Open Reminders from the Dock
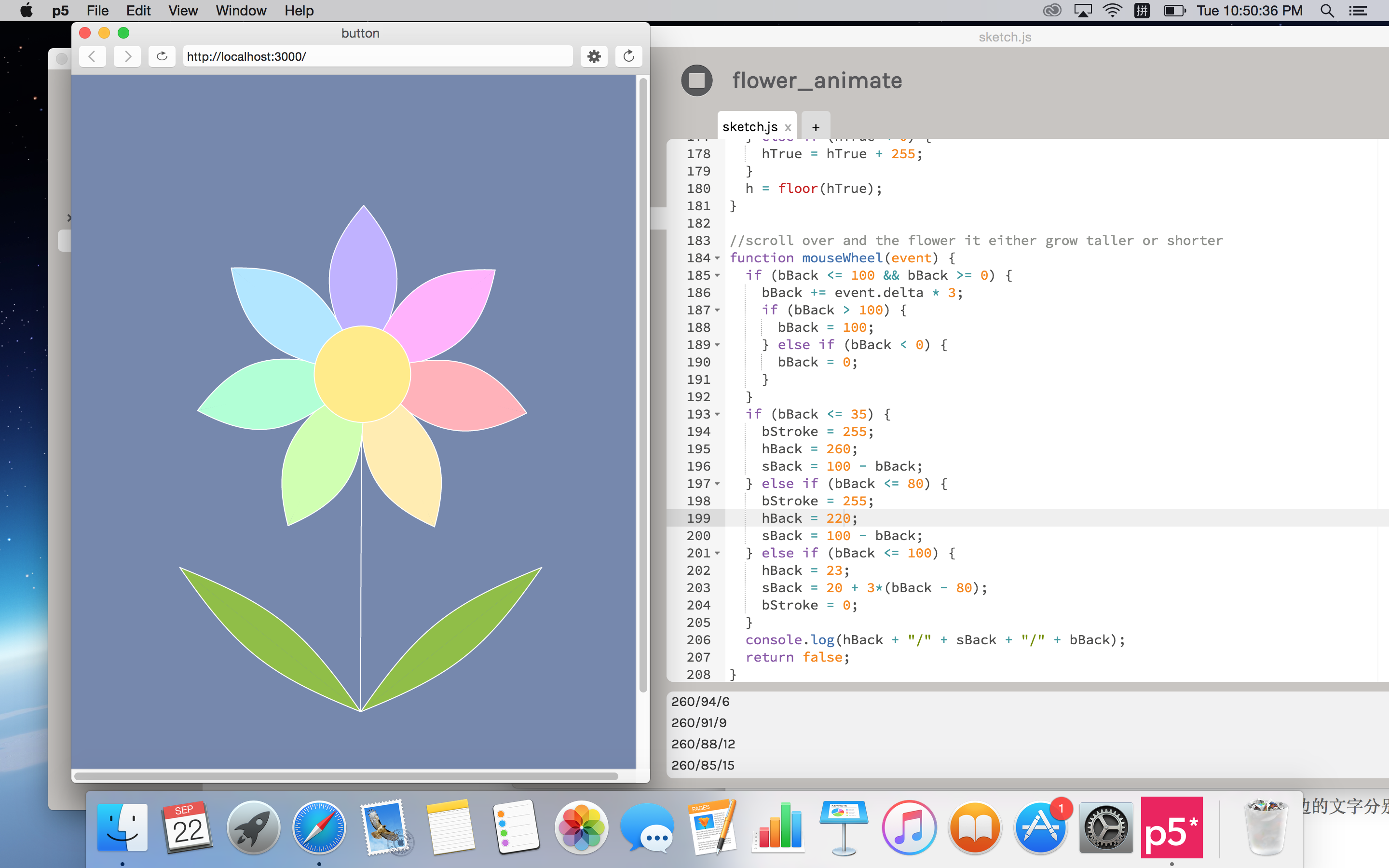Image resolution: width=1389 pixels, height=868 pixels. [516, 827]
